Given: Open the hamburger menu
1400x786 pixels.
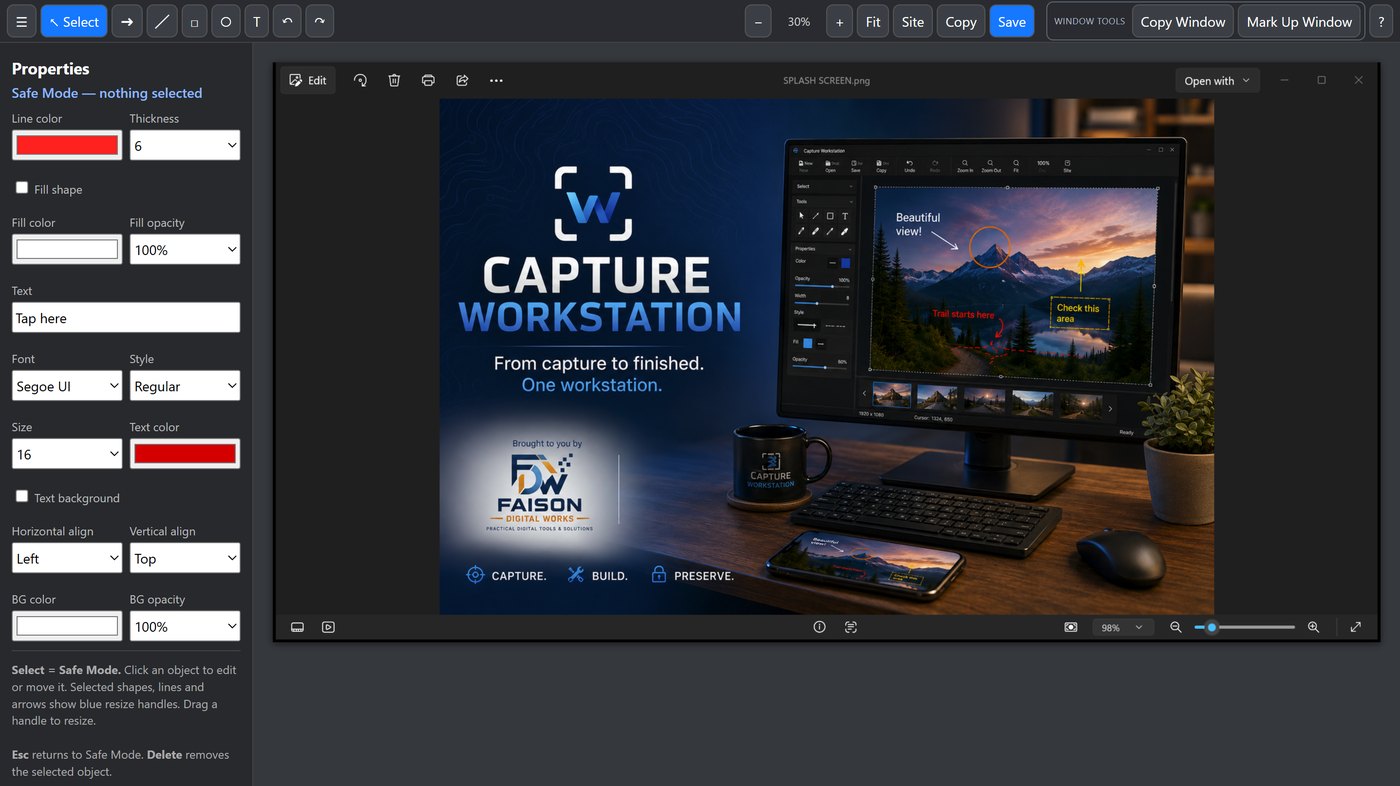Looking at the screenshot, I should click(21, 21).
